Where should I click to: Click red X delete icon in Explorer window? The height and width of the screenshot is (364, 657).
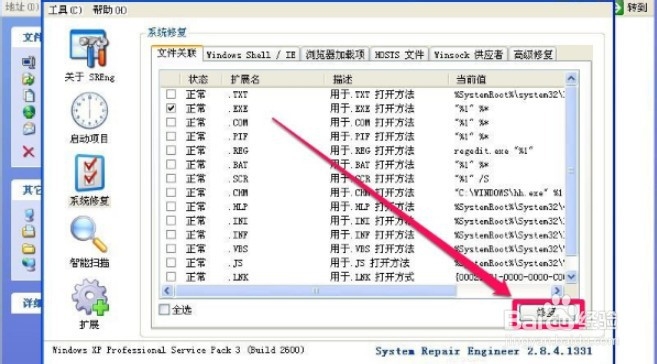pyautogui.click(x=28, y=151)
